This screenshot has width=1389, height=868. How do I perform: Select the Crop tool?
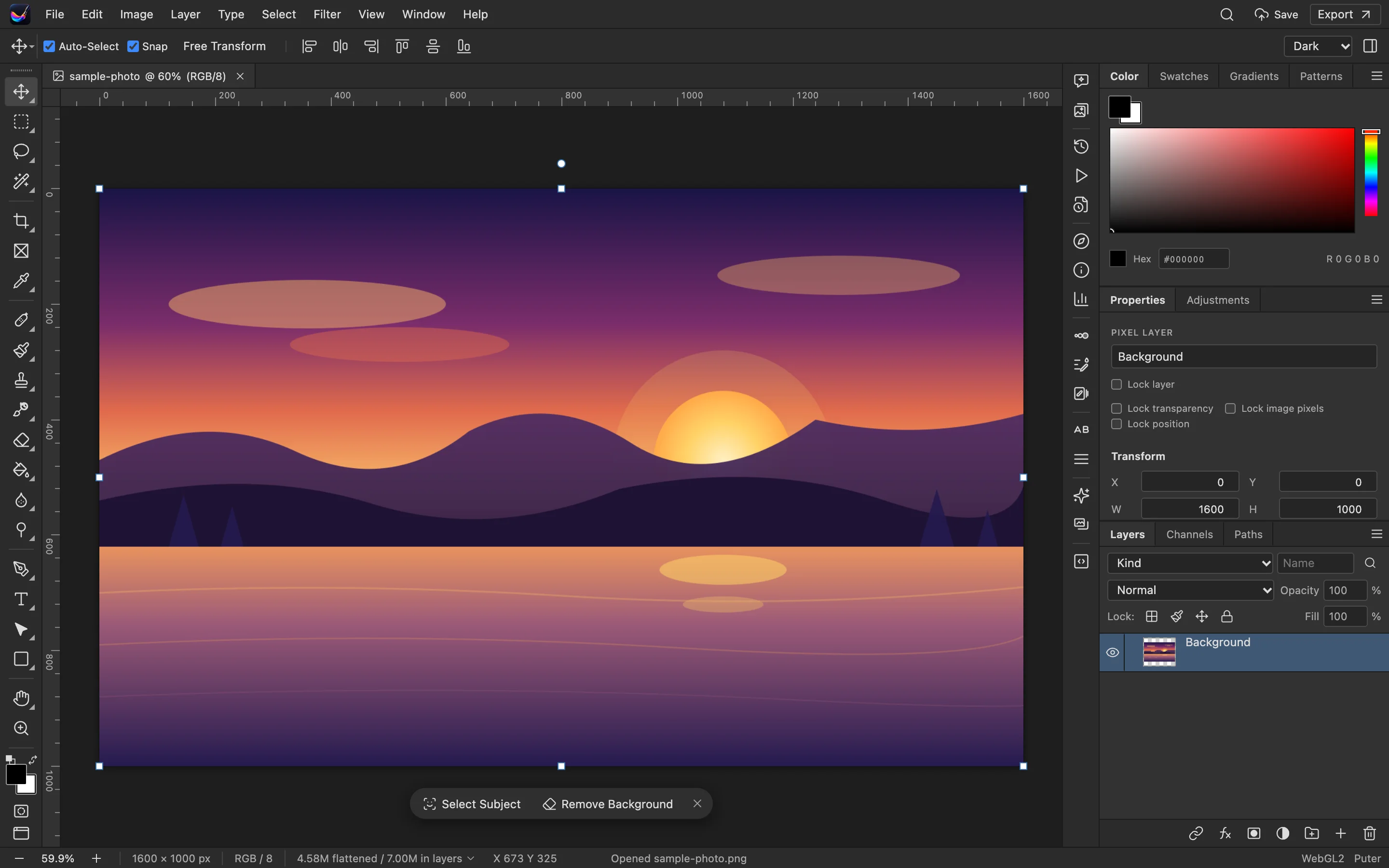tap(21, 221)
